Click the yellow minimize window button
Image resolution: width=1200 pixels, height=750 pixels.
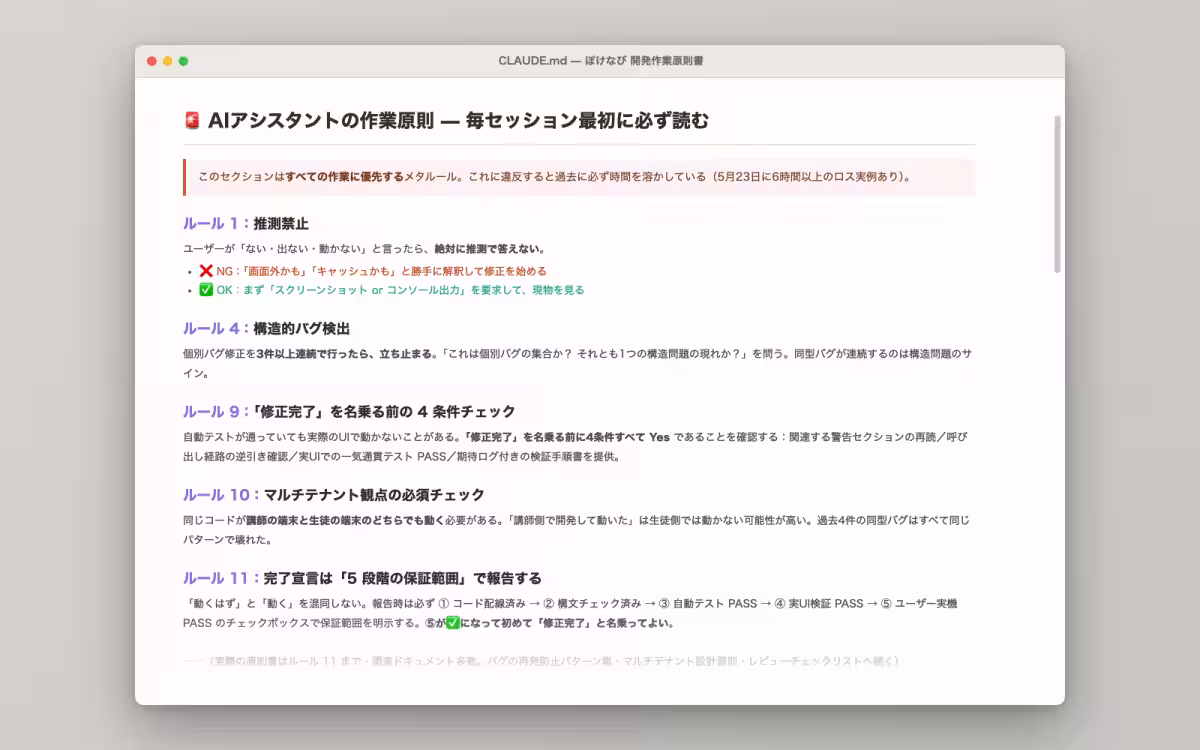(x=168, y=61)
